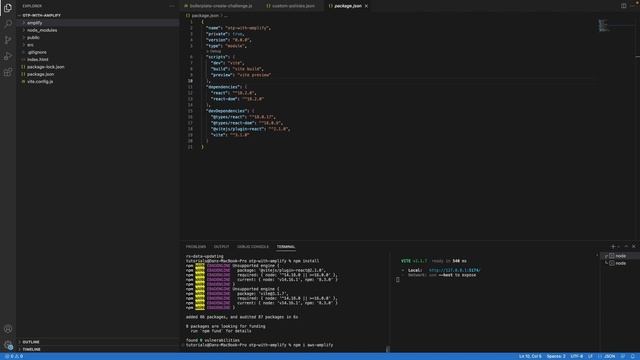The image size is (640, 360).
Task: Open the OUTPUT panel tab
Action: click(222, 247)
